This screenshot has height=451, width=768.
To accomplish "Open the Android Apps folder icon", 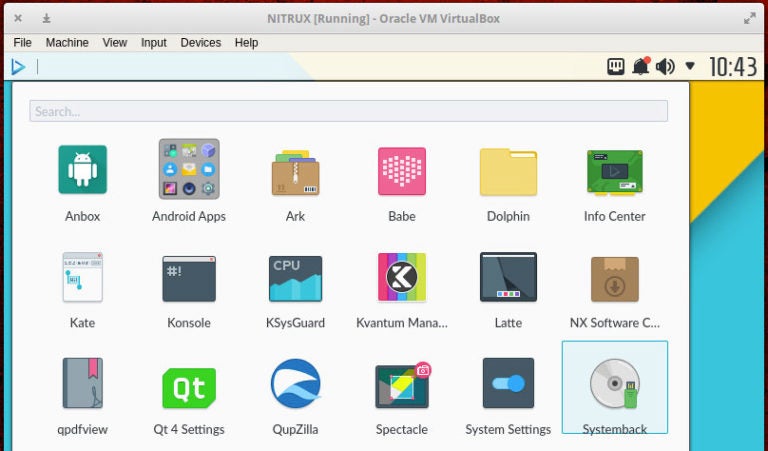I will [189, 169].
